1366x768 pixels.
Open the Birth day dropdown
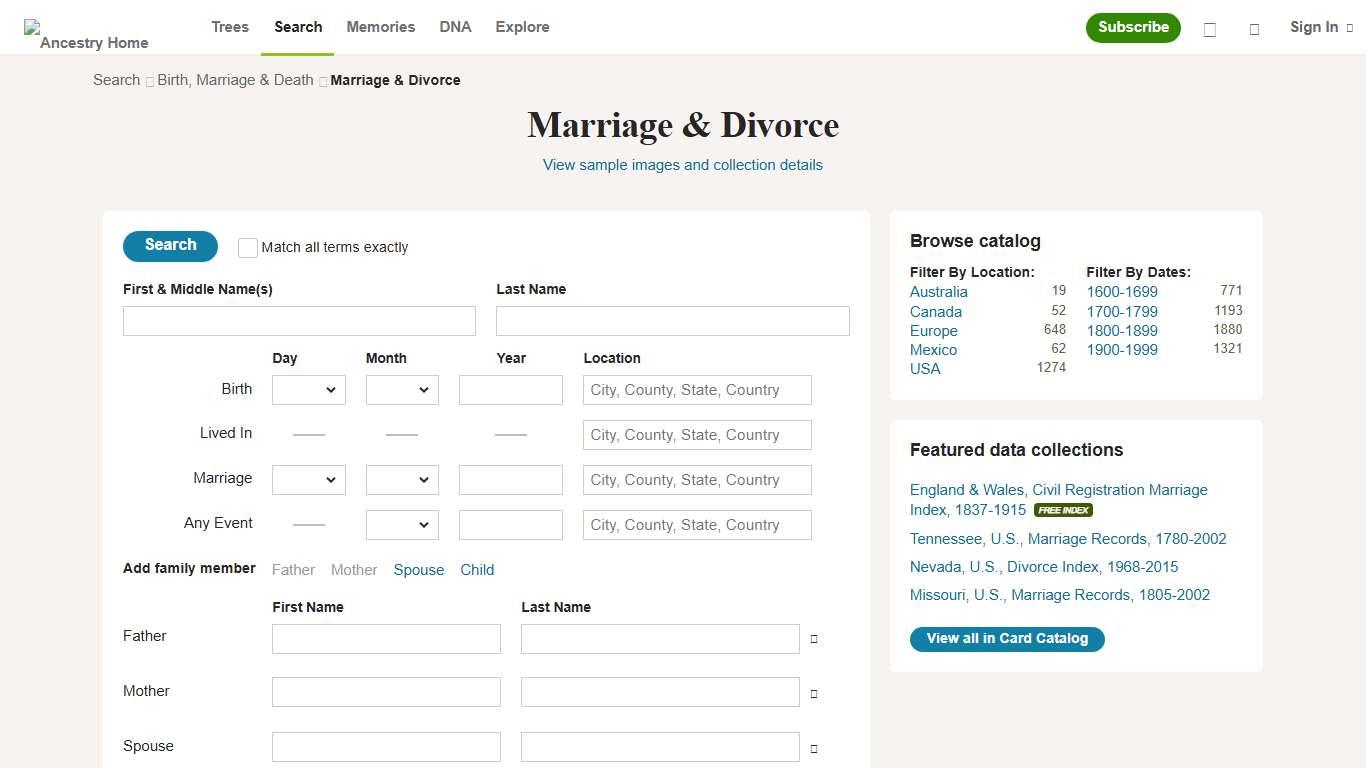click(308, 390)
